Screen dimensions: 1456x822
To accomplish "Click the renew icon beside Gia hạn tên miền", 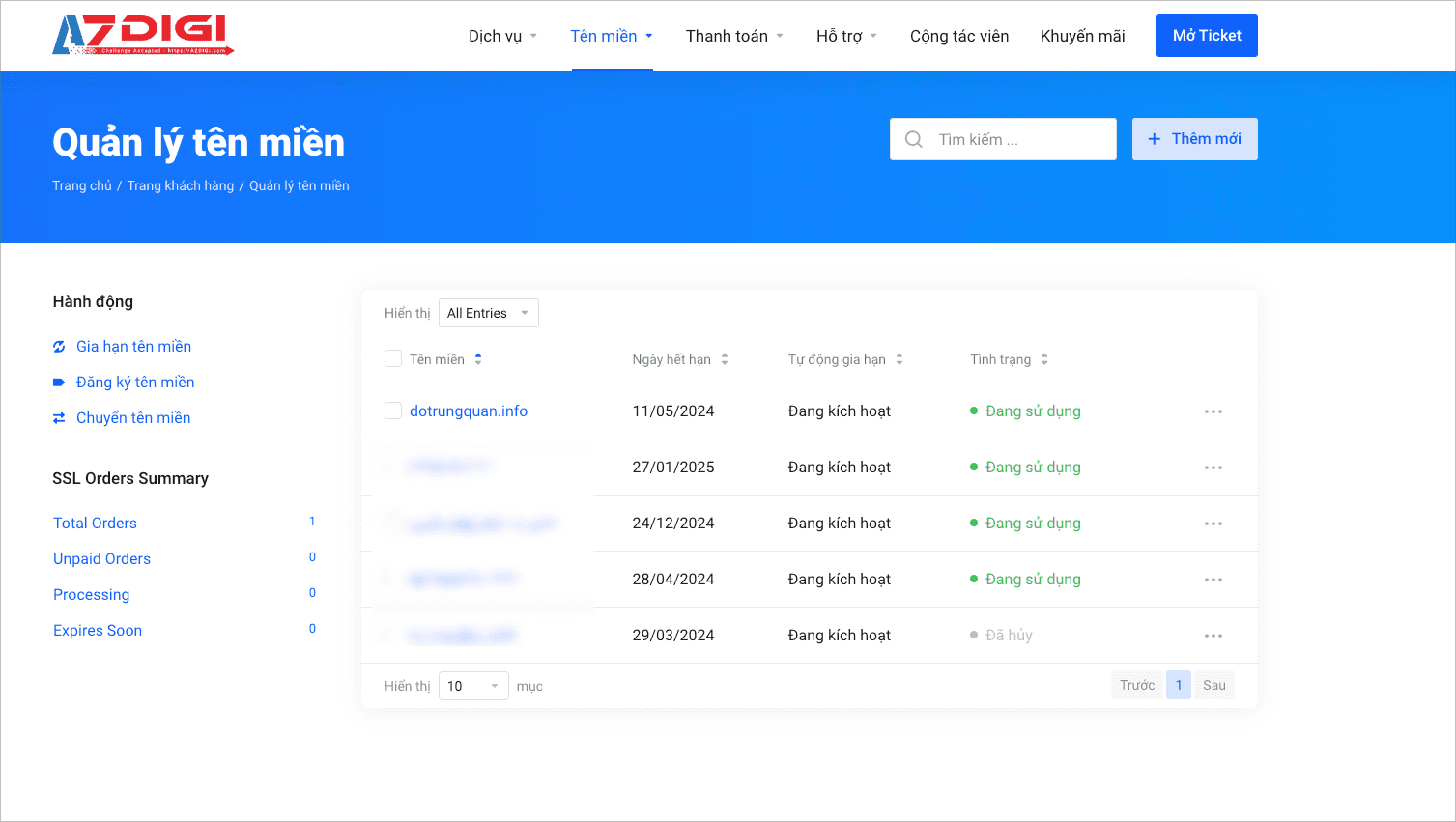I will [x=59, y=347].
